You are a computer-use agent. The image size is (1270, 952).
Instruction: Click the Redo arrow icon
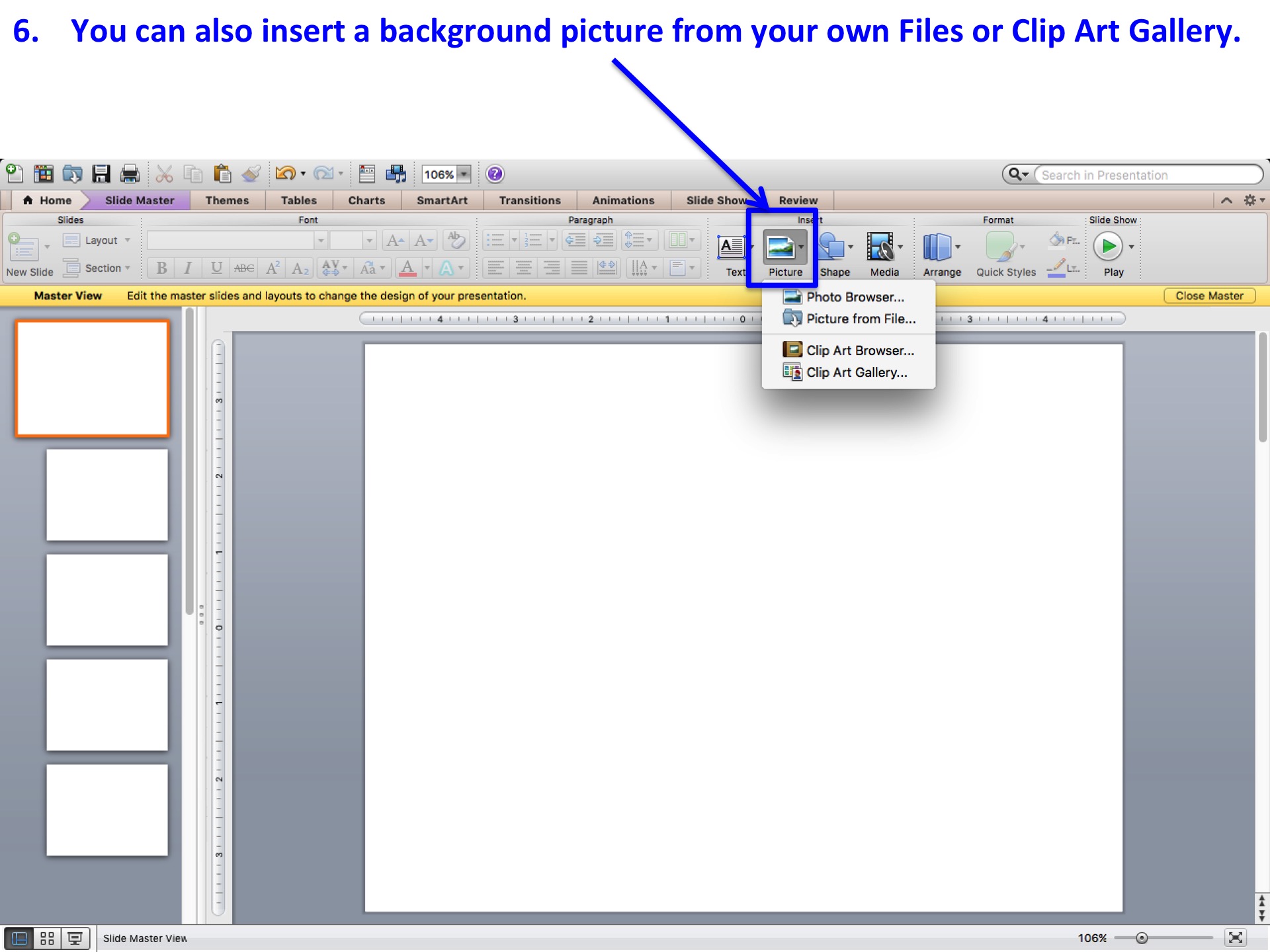323,174
